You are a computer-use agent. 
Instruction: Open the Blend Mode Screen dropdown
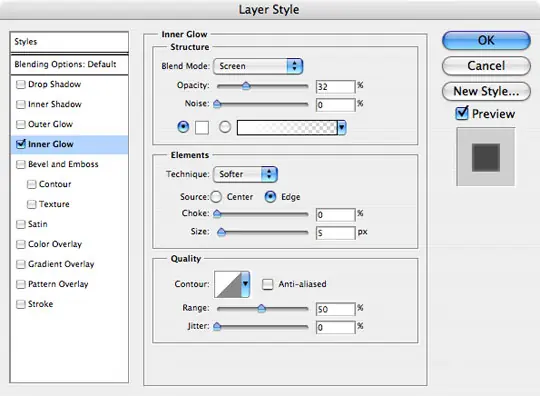258,66
